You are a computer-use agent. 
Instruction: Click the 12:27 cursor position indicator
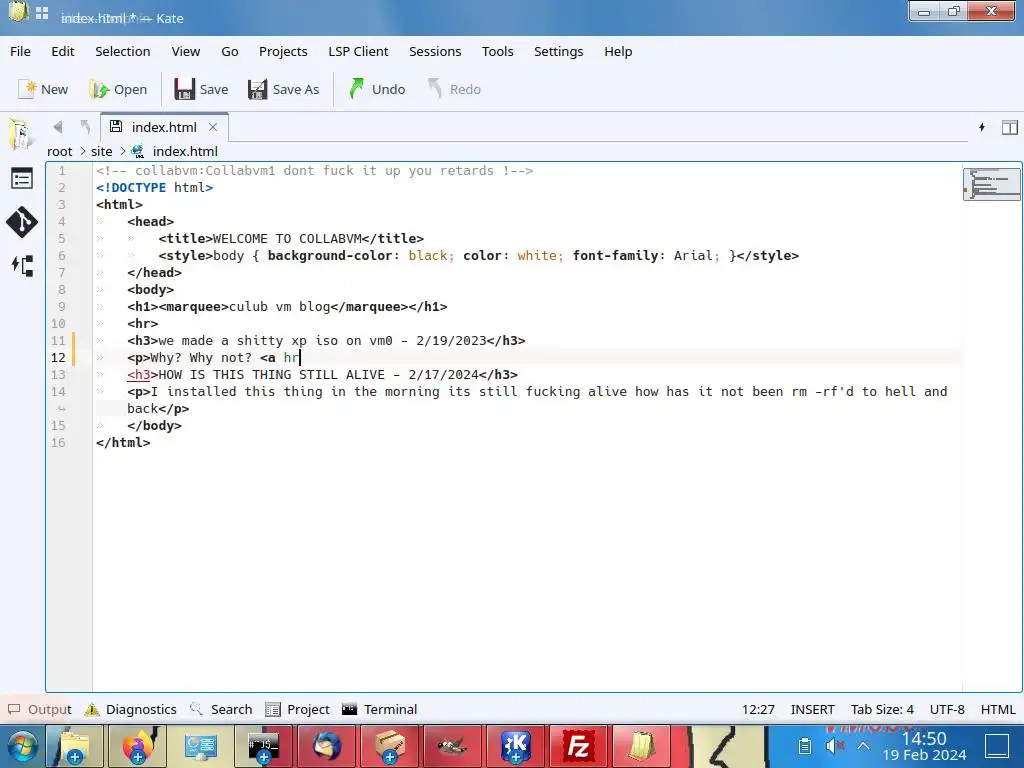758,709
